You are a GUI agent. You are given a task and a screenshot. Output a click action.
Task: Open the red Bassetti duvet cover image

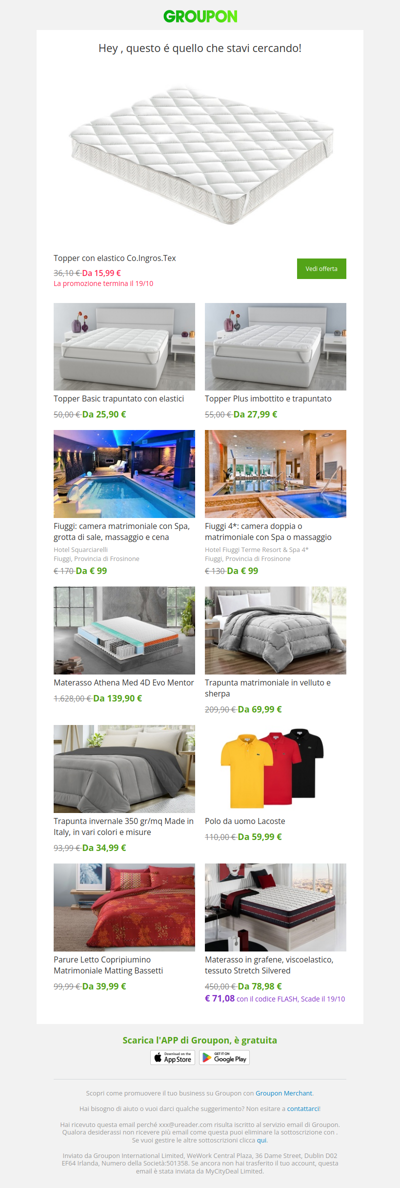click(x=124, y=908)
